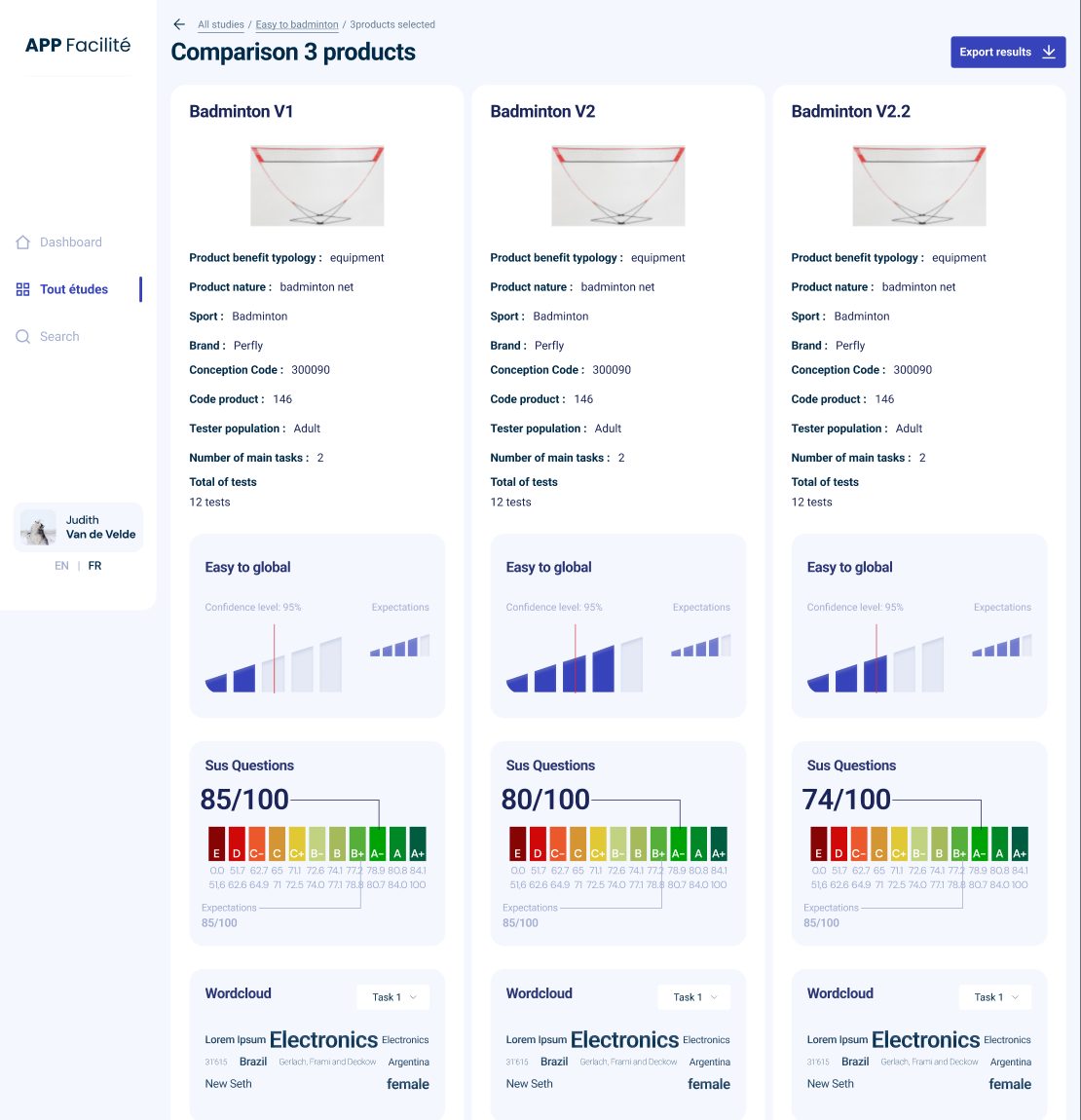Open the All studies breadcrumb link

click(221, 24)
